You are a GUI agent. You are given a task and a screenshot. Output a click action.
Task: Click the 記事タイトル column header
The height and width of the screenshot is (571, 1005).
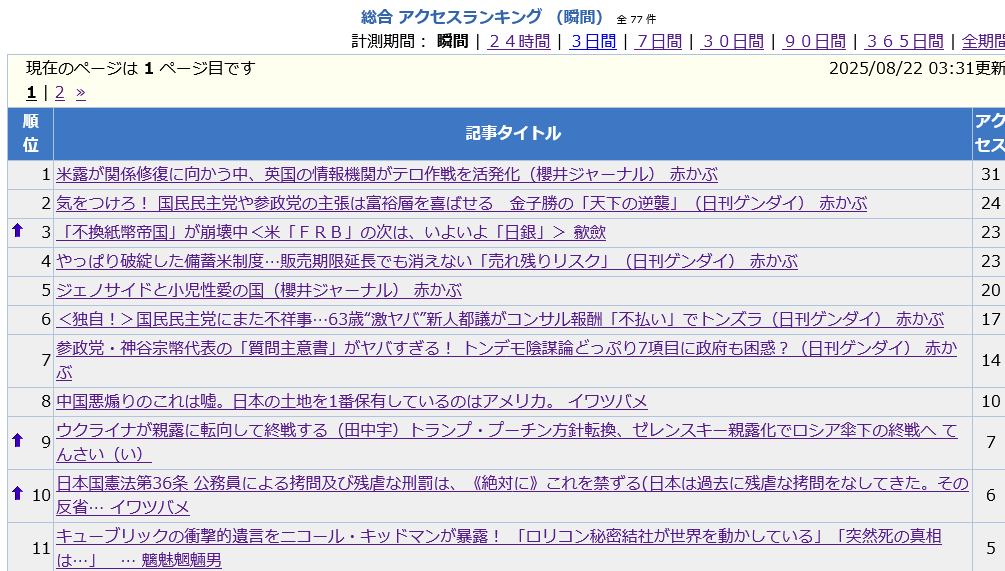pyautogui.click(x=513, y=133)
